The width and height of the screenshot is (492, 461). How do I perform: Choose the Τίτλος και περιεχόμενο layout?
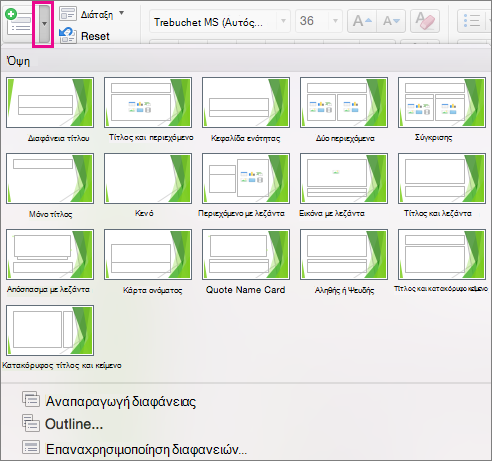pyautogui.click(x=148, y=103)
